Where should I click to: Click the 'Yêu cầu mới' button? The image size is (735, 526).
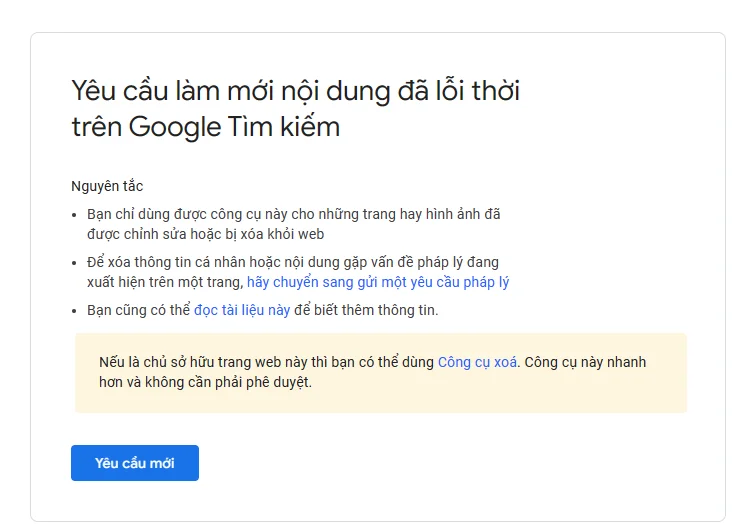pyautogui.click(x=135, y=463)
